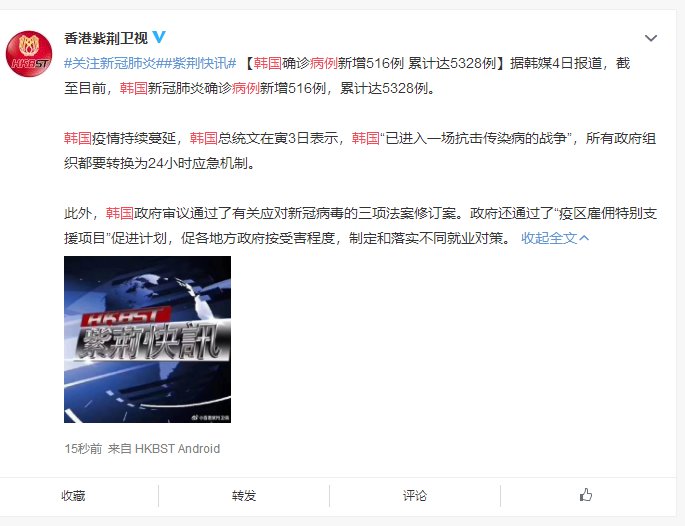The image size is (685, 526).
Task: Click the 收藏 favorite button
Action: (x=73, y=495)
